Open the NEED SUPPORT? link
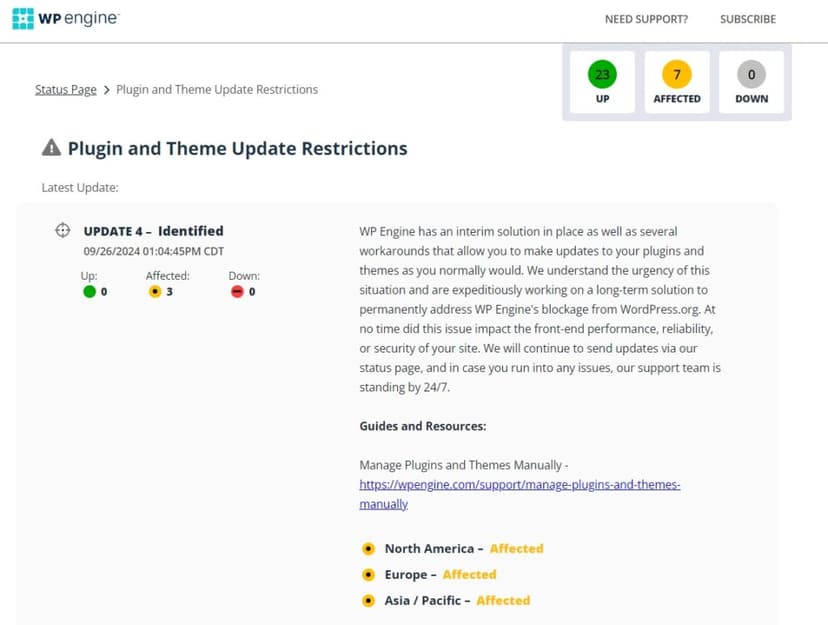The width and height of the screenshot is (828, 625). click(x=646, y=20)
